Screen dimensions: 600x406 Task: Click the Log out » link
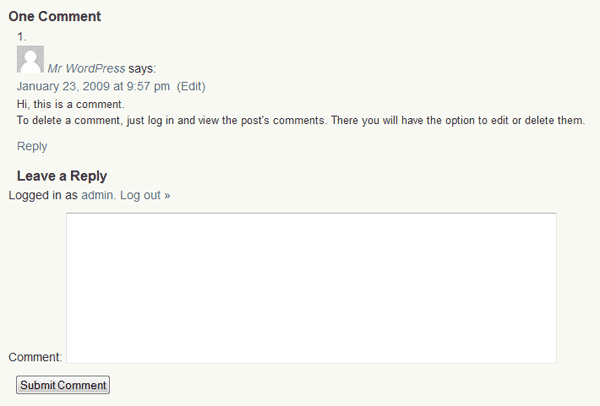click(x=145, y=195)
